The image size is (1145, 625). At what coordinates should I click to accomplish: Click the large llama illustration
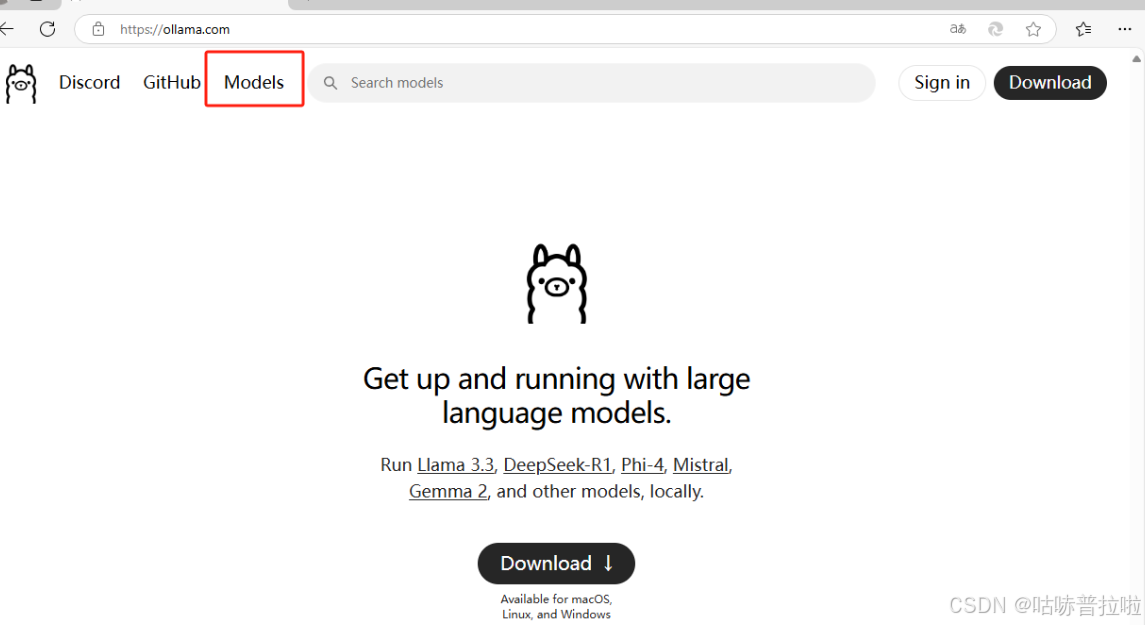(x=556, y=283)
